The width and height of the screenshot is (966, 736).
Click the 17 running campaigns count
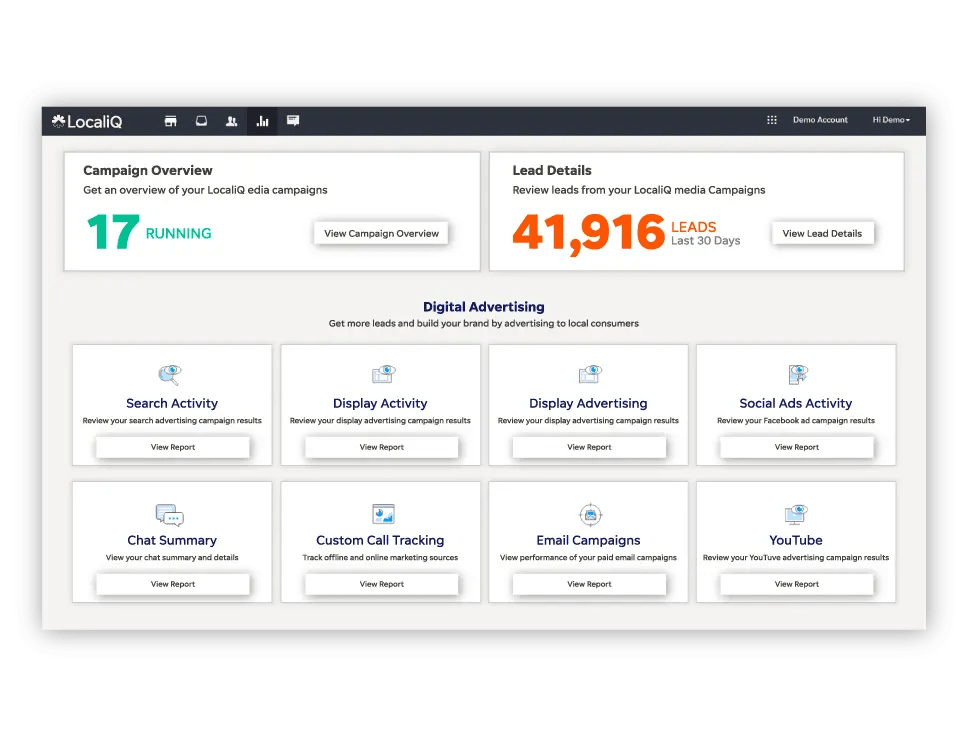click(113, 232)
